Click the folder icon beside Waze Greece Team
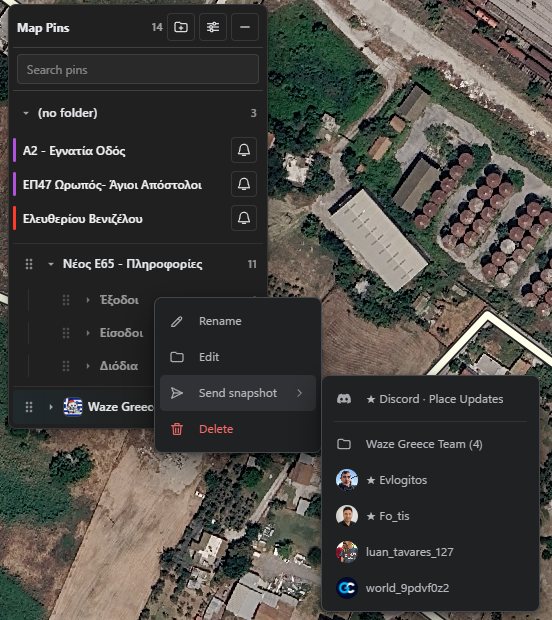Screen dimensions: 552x620 click(344, 444)
